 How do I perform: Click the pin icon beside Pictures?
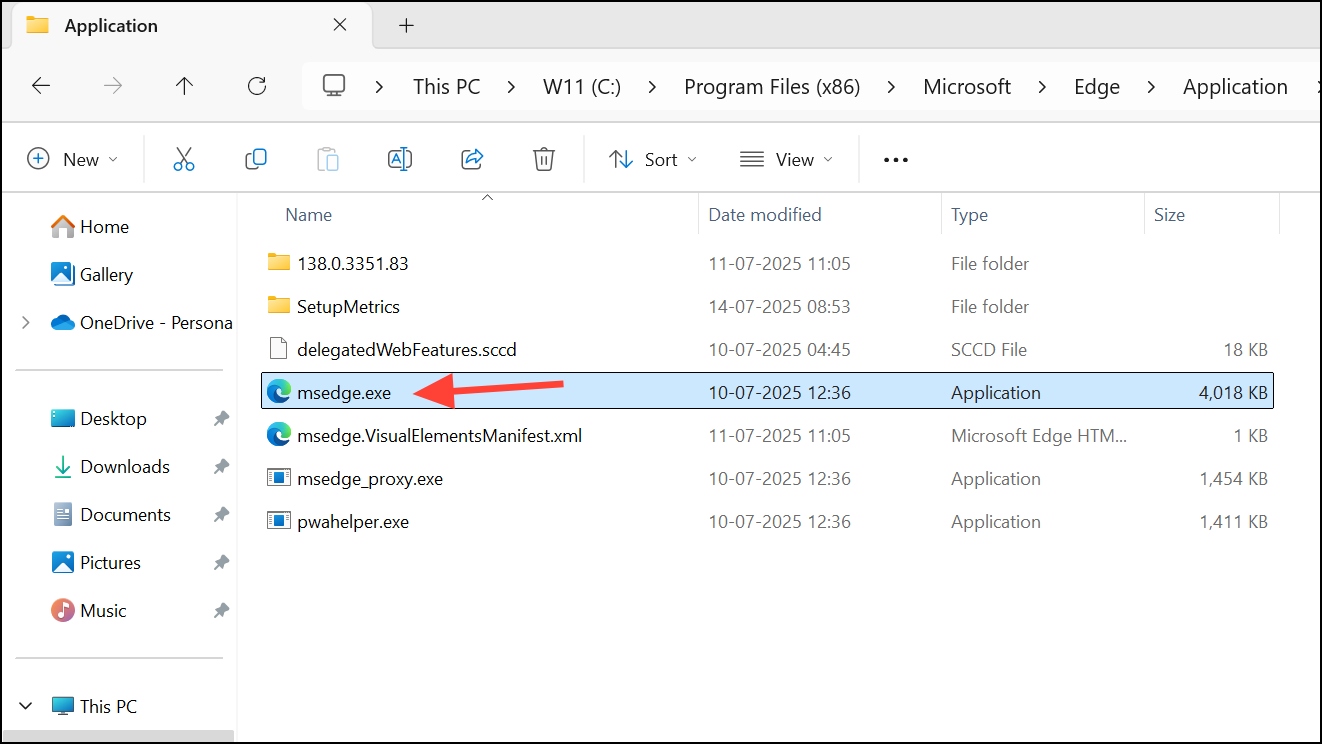coord(221,563)
